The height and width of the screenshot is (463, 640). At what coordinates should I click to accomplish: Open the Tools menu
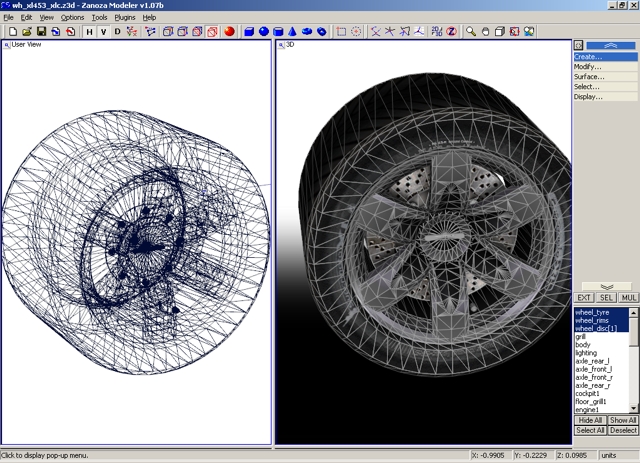click(99, 18)
